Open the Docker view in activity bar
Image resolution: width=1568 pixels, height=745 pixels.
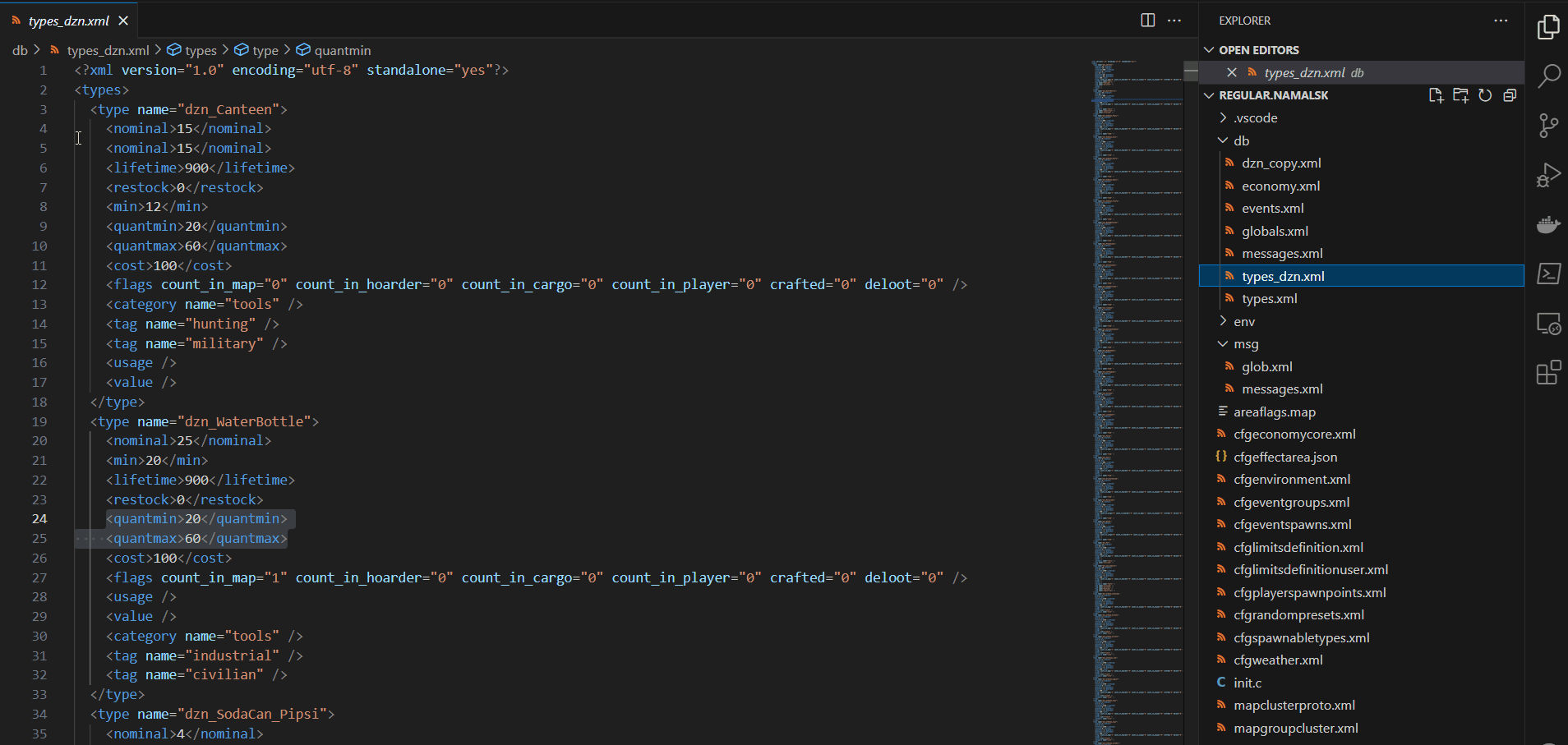click(x=1548, y=224)
